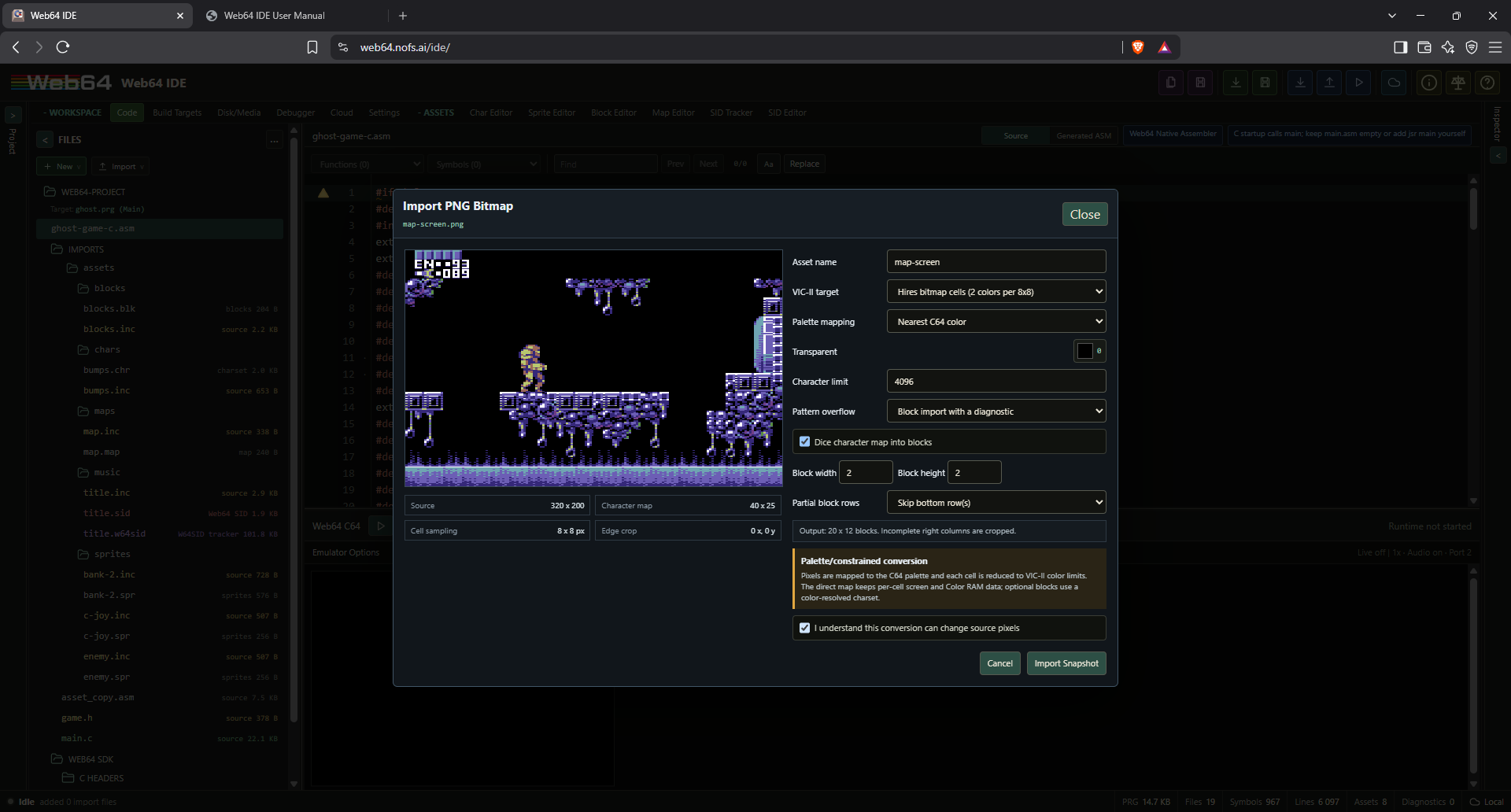
Task: Click the address bar URL
Action: pyautogui.click(x=405, y=47)
